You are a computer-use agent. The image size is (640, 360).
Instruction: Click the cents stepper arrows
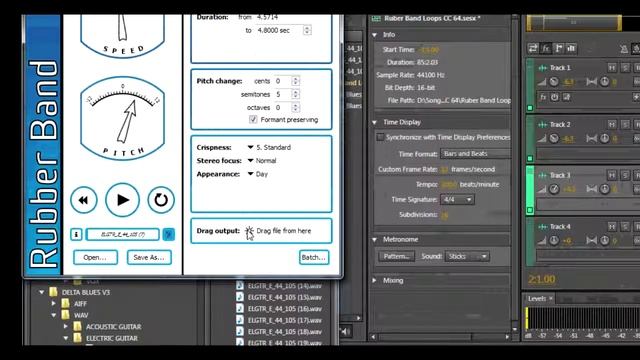click(x=296, y=81)
